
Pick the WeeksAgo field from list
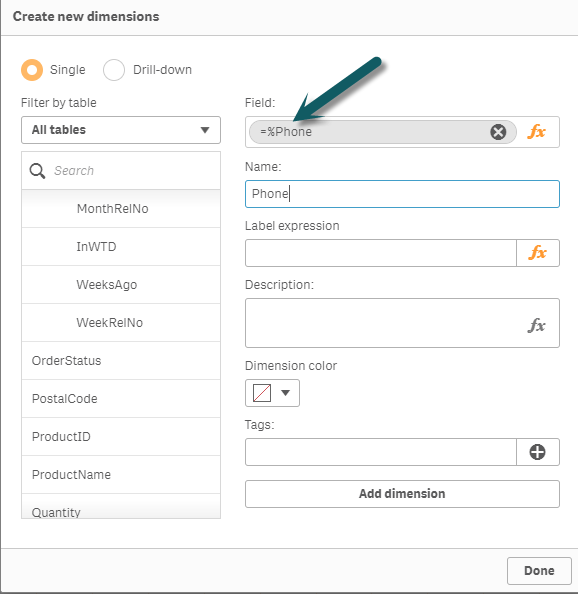(121, 284)
